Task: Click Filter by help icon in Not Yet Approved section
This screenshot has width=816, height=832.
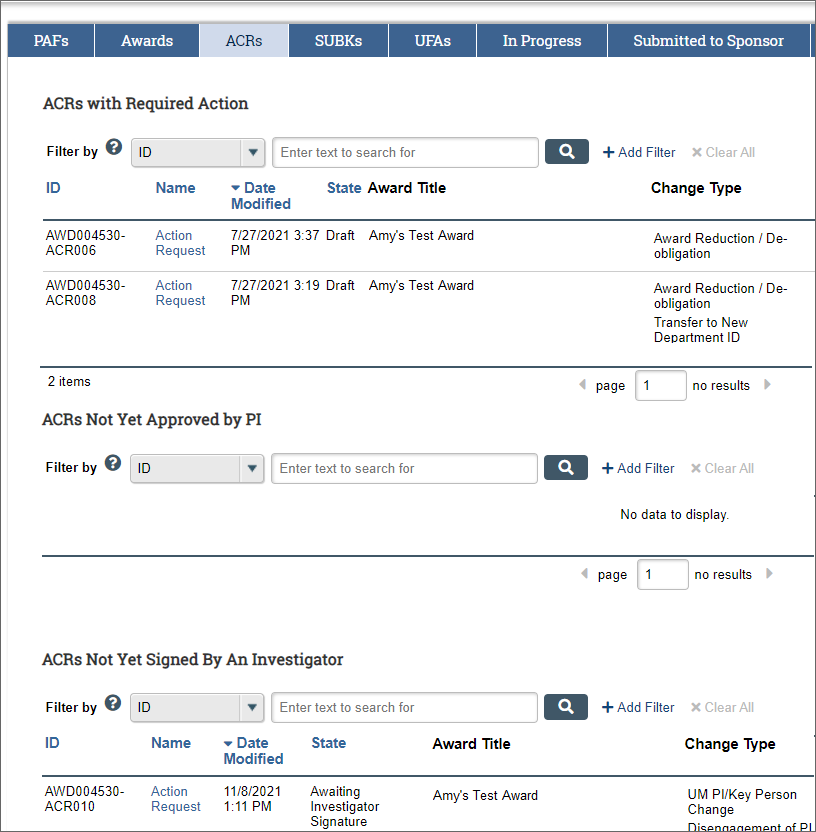Action: pyautogui.click(x=113, y=464)
